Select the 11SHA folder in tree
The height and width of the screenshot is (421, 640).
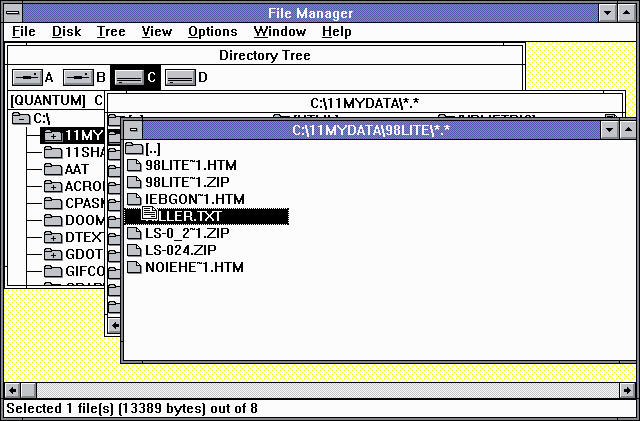[x=53, y=152]
